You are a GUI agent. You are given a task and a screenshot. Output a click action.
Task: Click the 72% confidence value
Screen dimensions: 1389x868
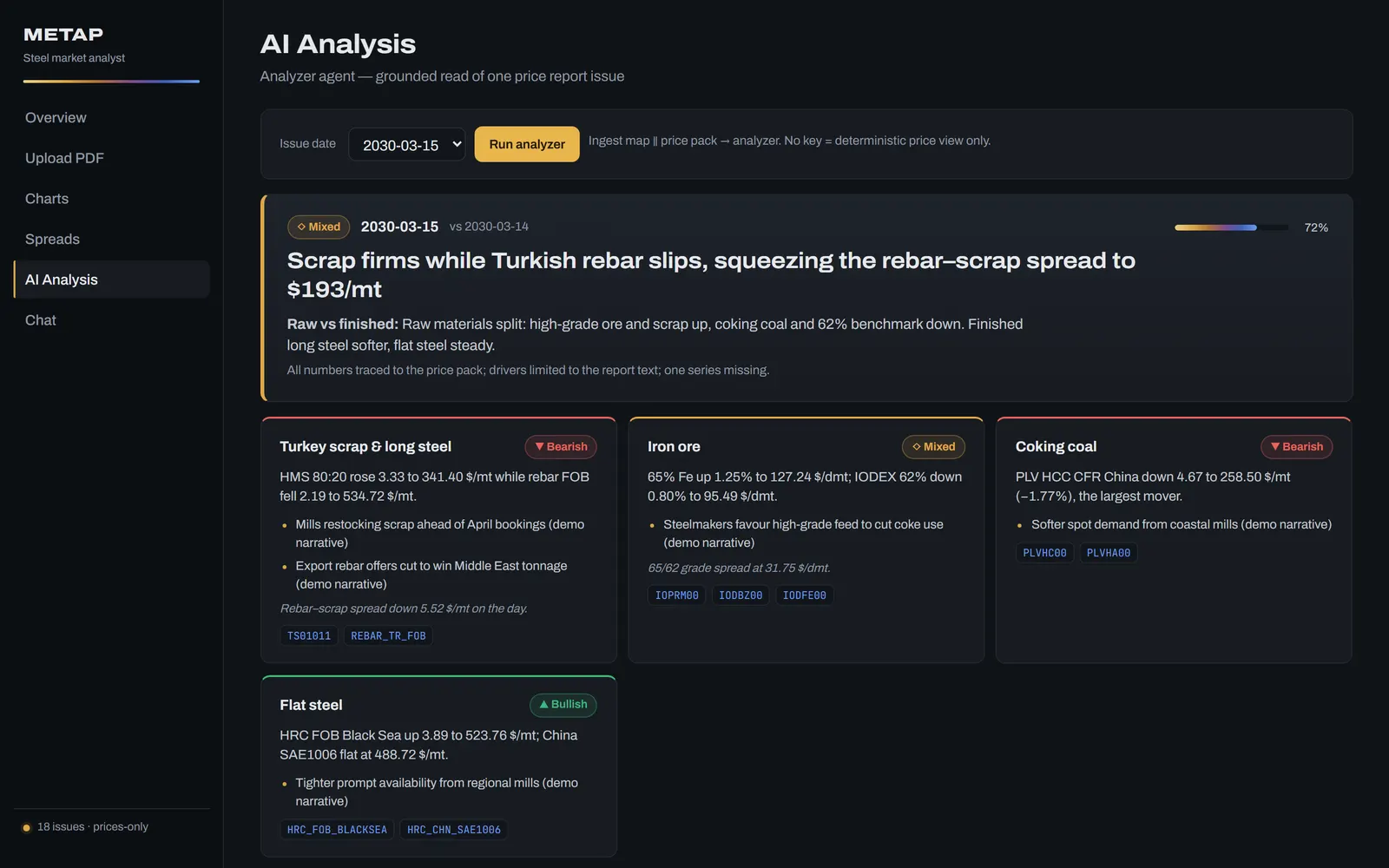tap(1316, 227)
